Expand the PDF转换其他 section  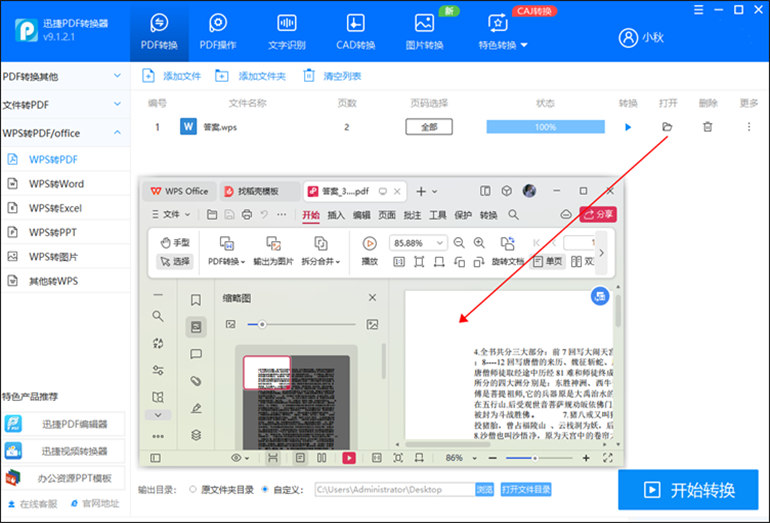[63, 76]
